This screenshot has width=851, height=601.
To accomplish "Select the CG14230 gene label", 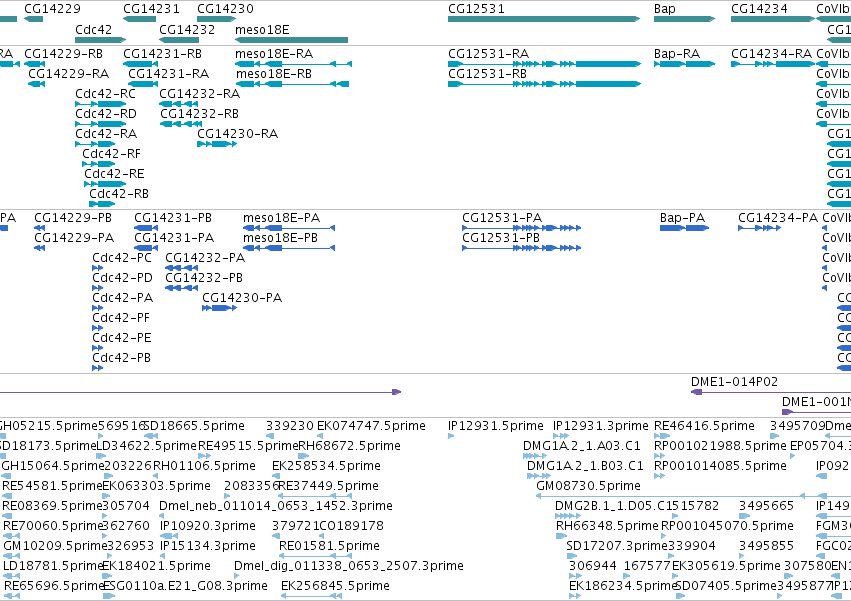I will [x=225, y=9].
